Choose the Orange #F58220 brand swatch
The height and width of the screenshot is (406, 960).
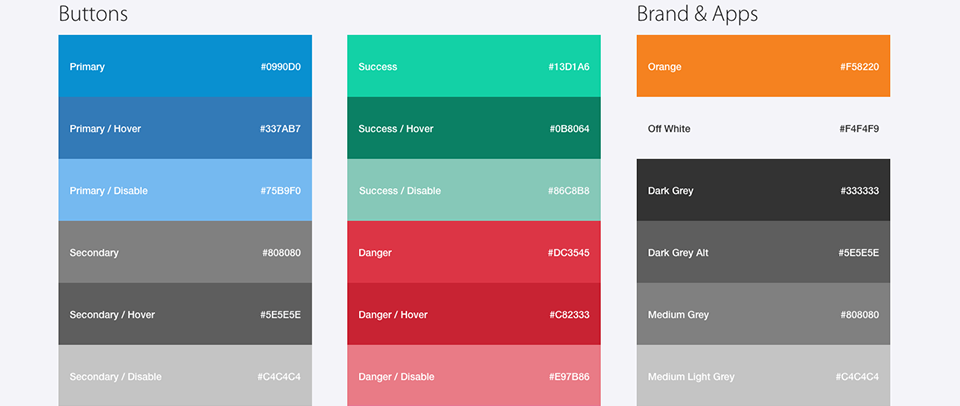click(763, 66)
